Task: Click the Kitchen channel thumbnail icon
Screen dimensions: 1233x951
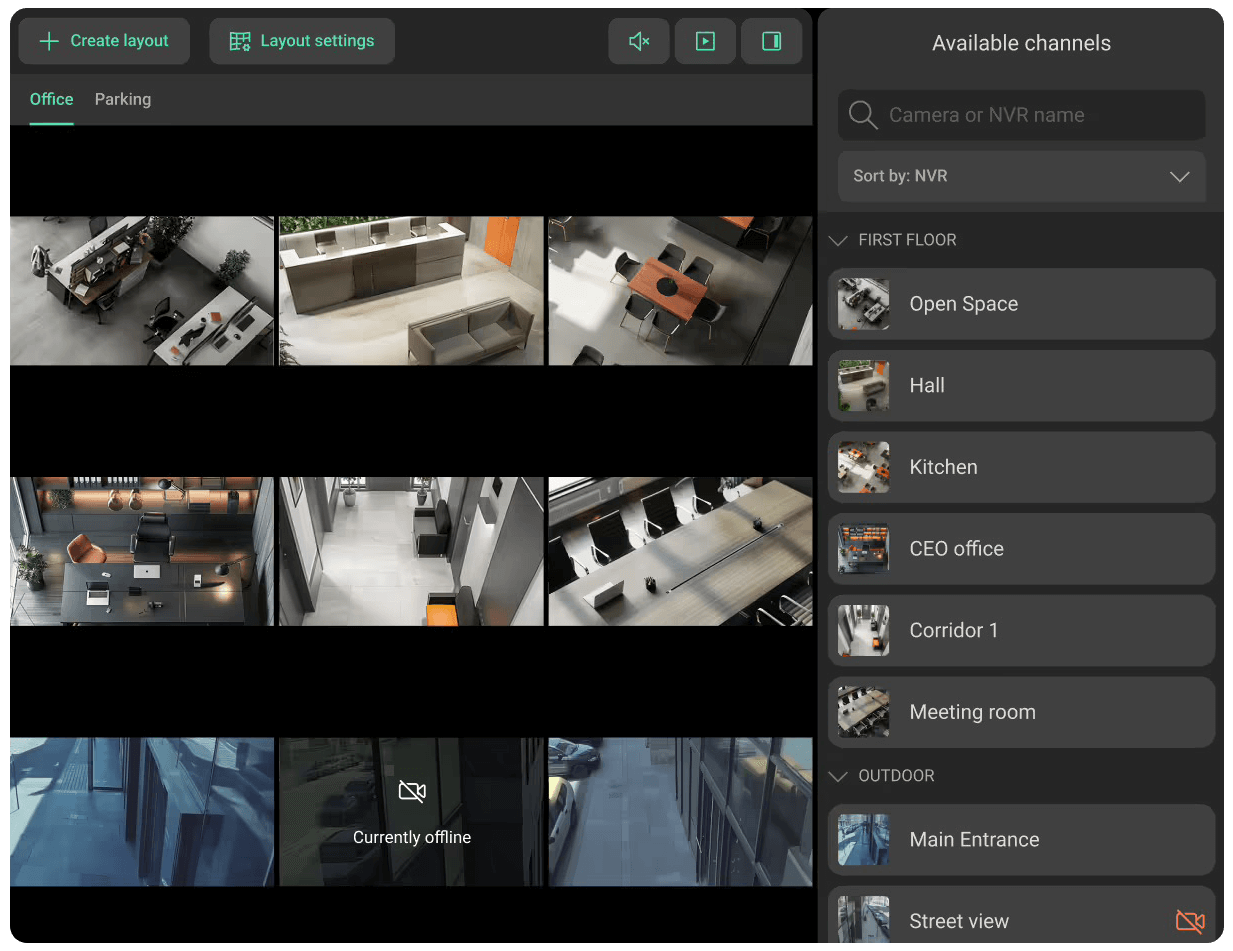Action: coord(863,467)
